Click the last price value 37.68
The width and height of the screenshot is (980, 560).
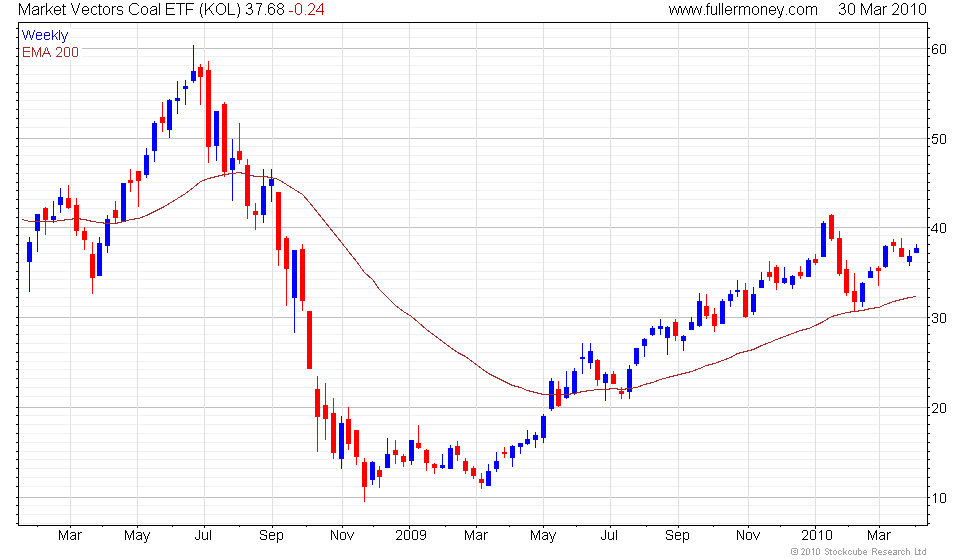[264, 9]
